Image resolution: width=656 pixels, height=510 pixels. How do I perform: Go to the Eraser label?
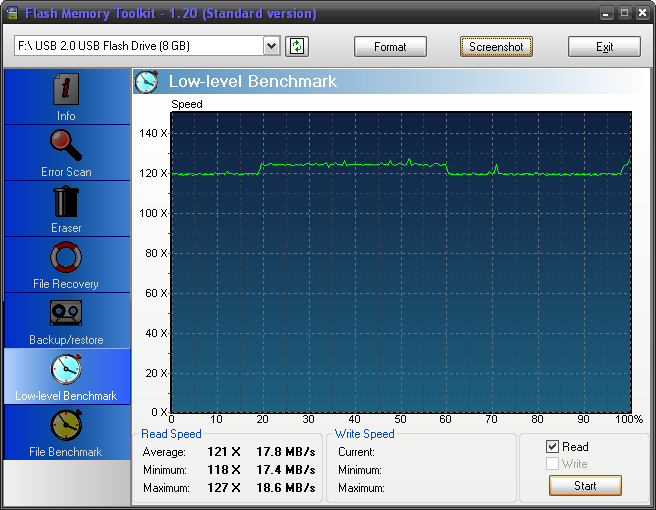point(66,228)
